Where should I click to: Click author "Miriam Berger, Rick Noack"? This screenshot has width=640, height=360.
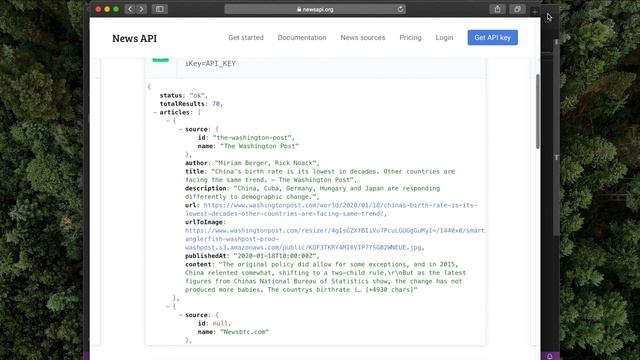click(x=266, y=163)
